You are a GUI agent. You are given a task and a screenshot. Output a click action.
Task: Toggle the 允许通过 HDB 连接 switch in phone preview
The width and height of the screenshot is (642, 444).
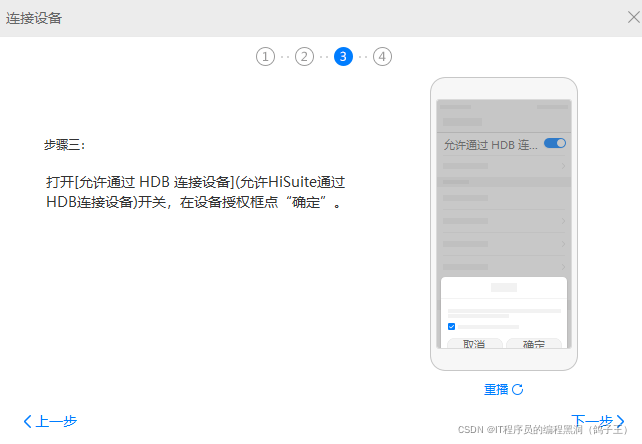coord(555,143)
